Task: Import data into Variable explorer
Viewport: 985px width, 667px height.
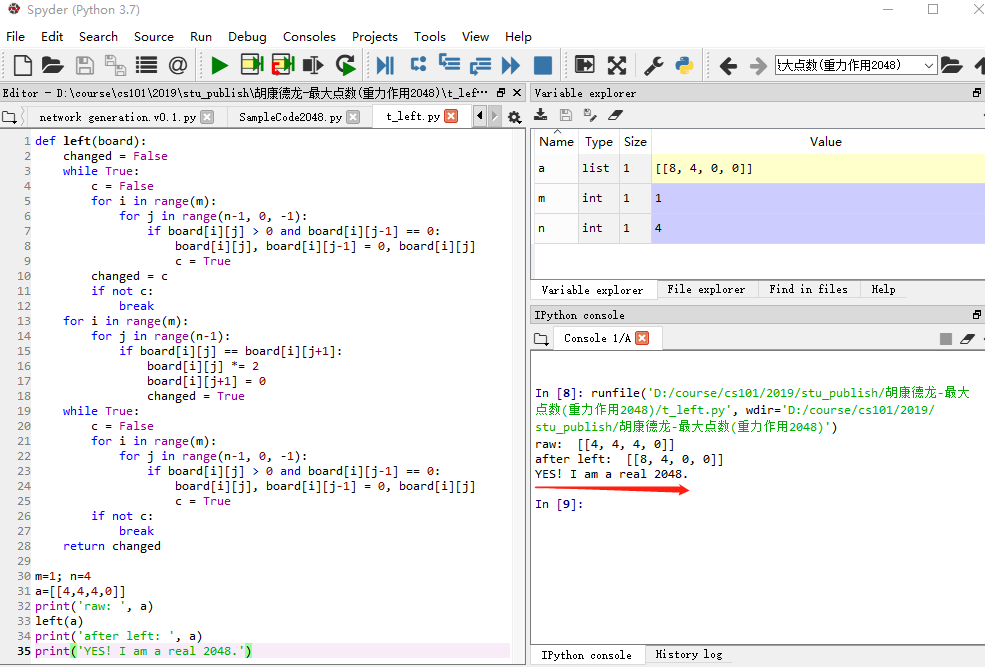Action: 540,115
